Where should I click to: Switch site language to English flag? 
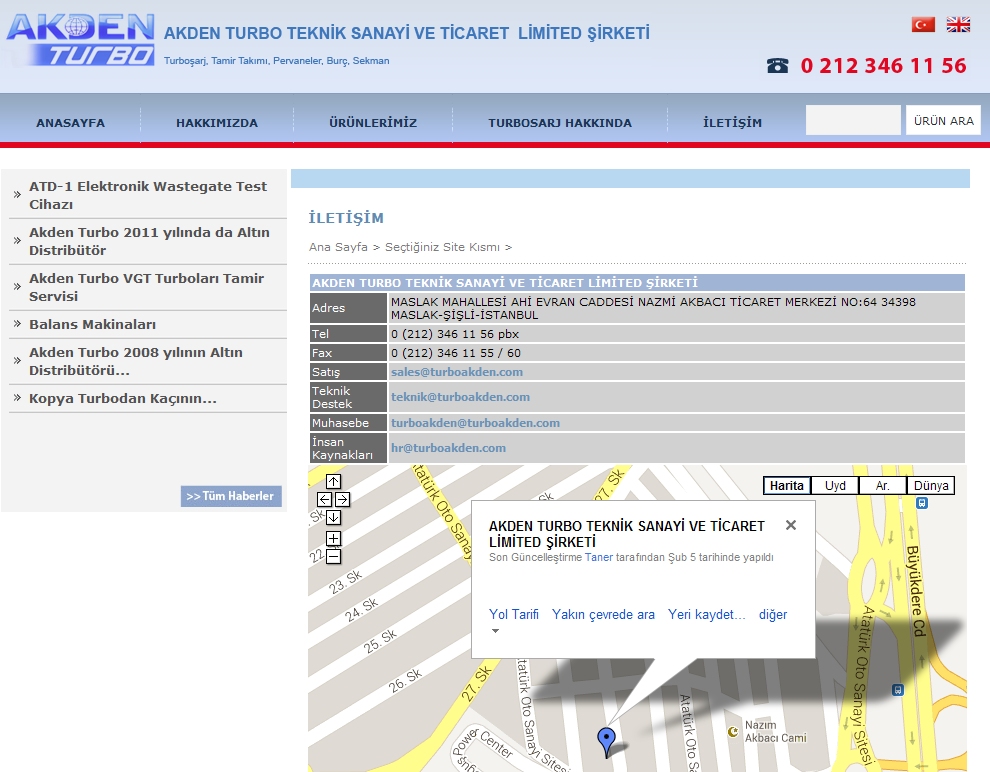(958, 25)
